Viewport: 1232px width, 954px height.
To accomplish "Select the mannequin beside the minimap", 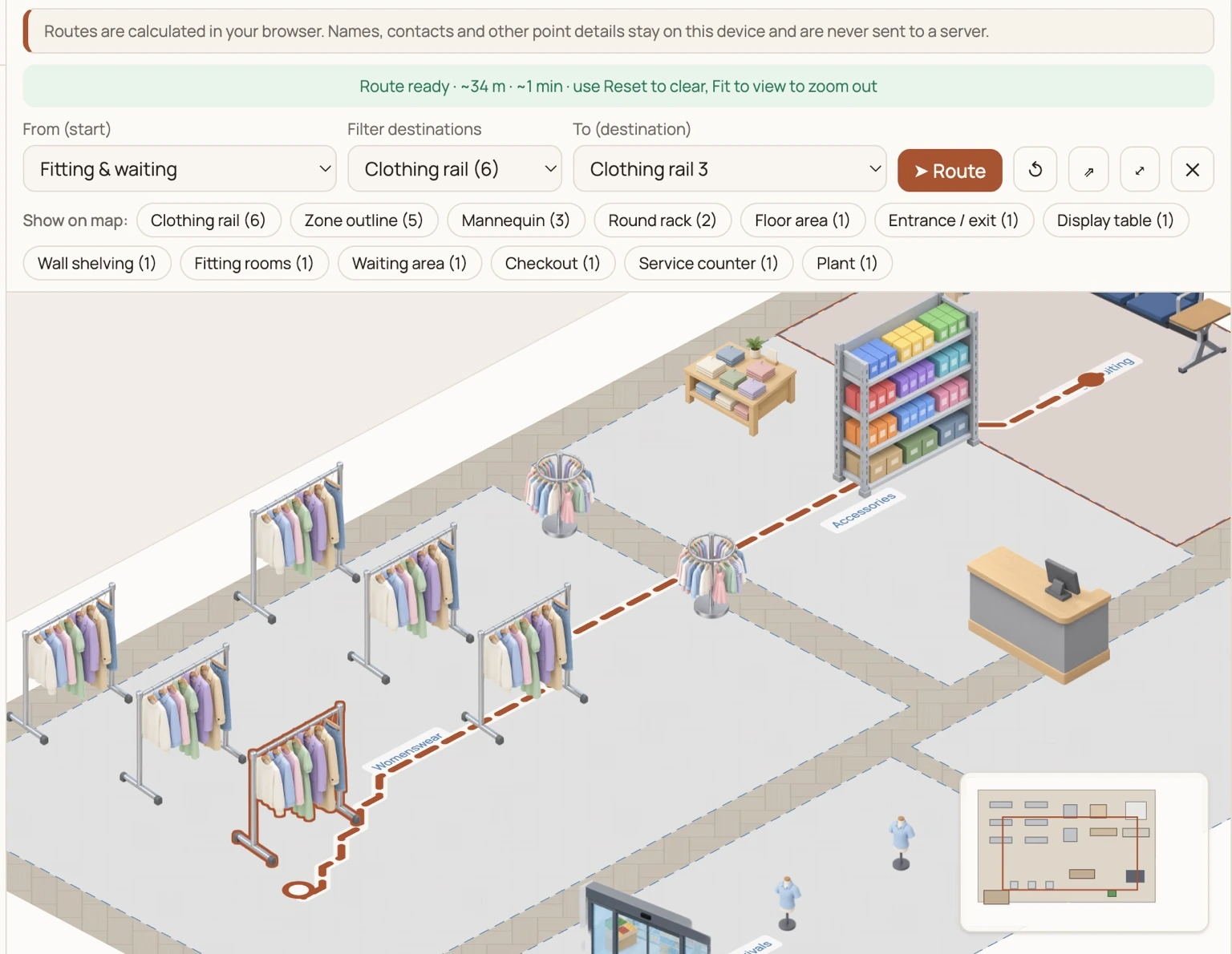I will point(902,843).
